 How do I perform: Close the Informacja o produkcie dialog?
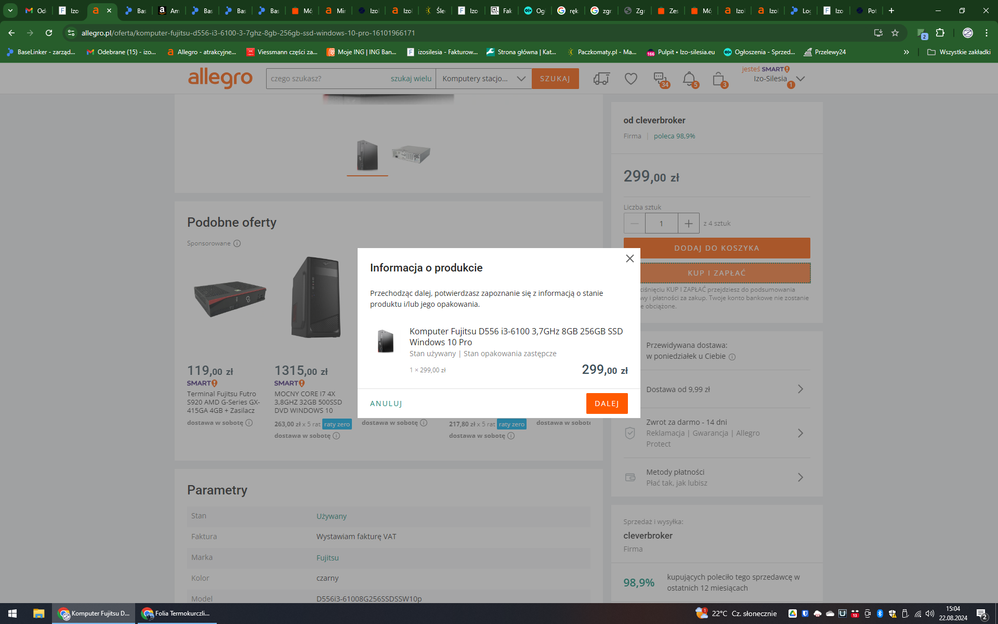[x=629, y=259]
